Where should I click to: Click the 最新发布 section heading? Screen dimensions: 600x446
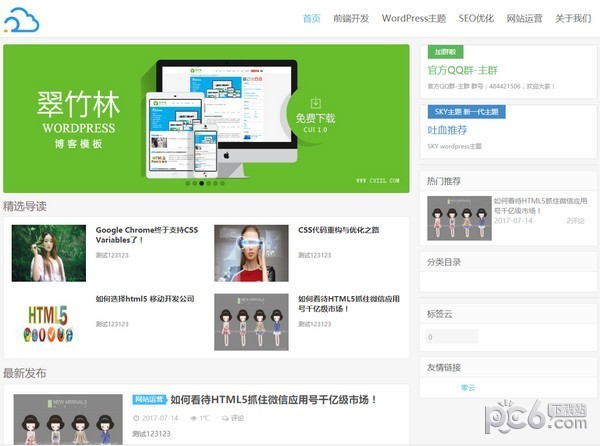click(25, 373)
